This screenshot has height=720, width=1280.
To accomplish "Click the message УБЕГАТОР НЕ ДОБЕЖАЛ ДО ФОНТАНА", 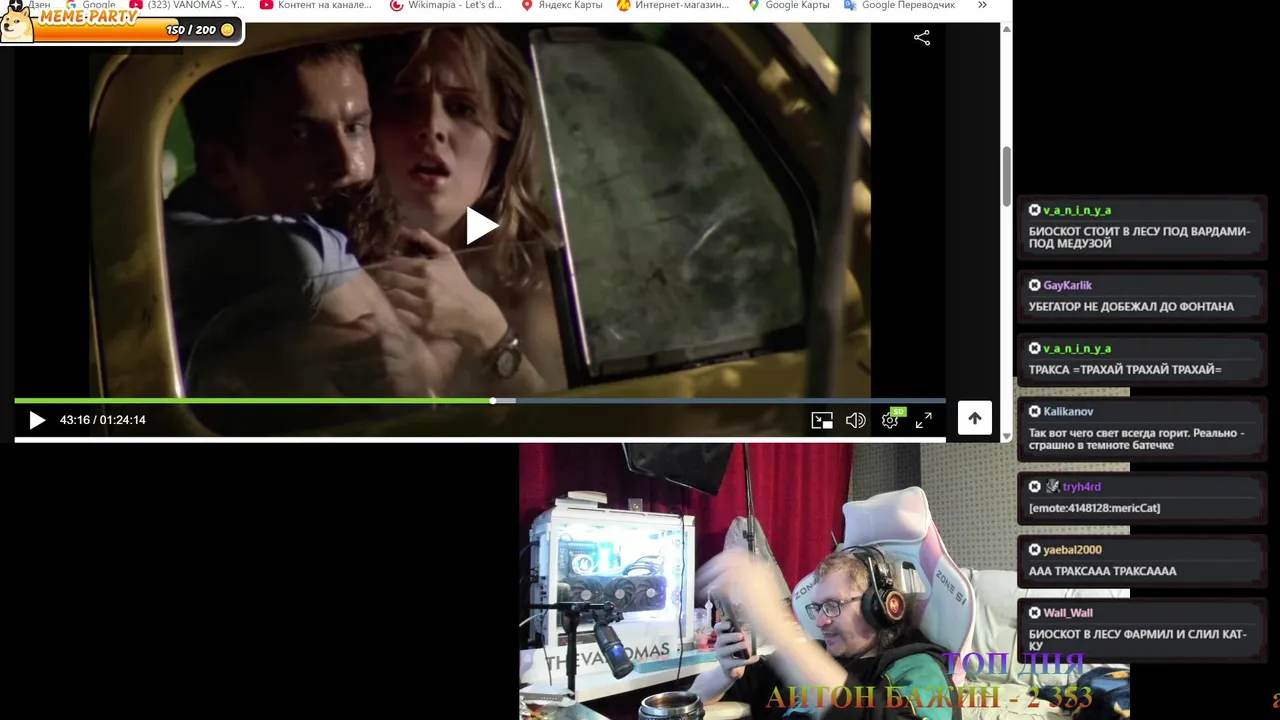I will [1131, 307].
